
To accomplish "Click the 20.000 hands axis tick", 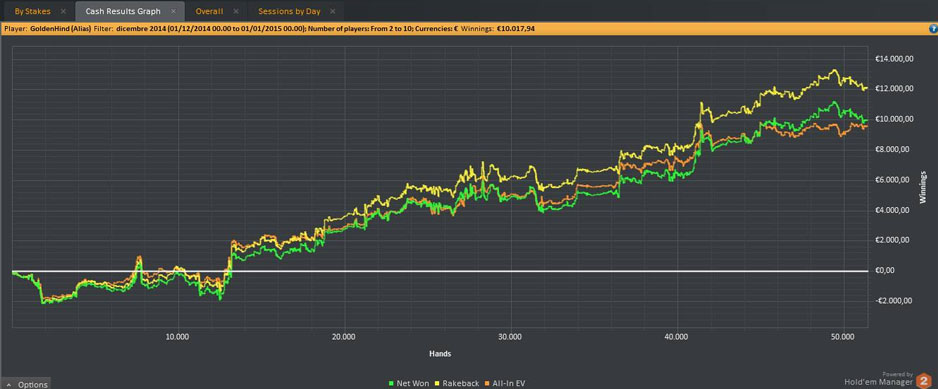I will 343,337.
